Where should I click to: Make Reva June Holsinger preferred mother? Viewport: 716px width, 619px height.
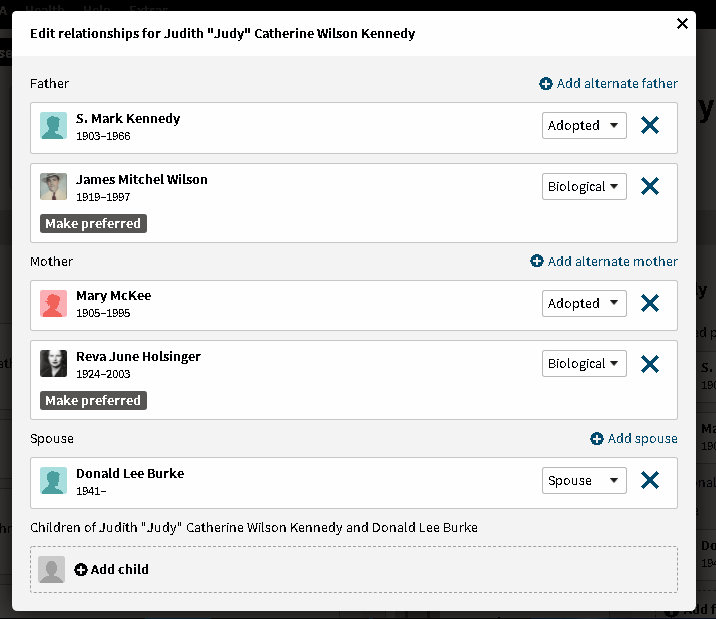pyautogui.click(x=93, y=401)
